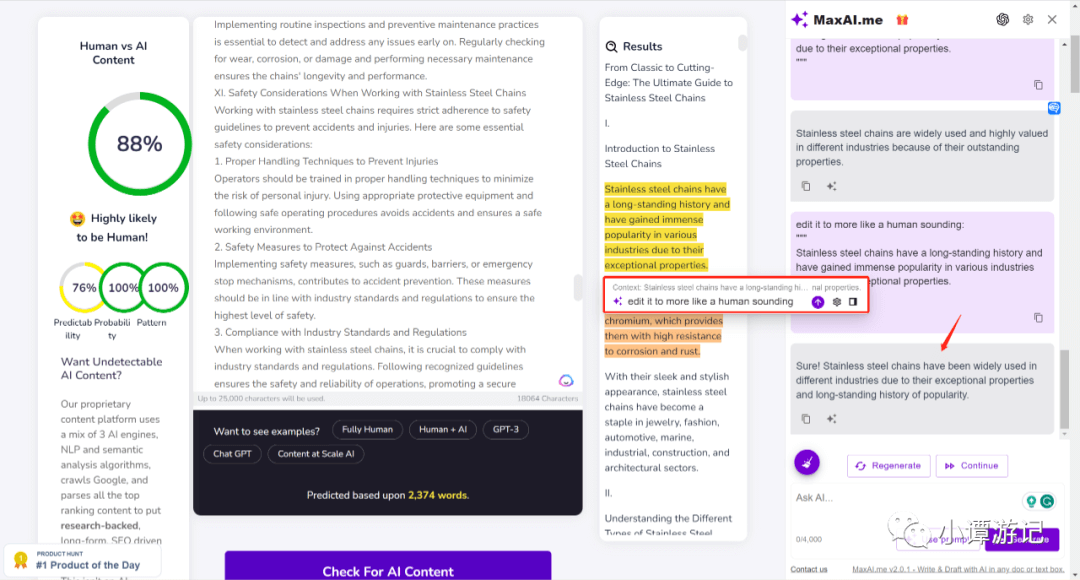Load the Fully Human example

367,430
